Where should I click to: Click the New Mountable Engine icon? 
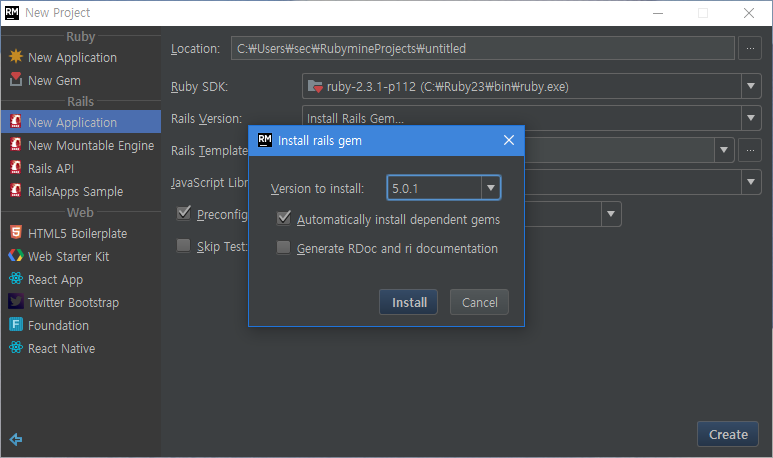(16, 144)
